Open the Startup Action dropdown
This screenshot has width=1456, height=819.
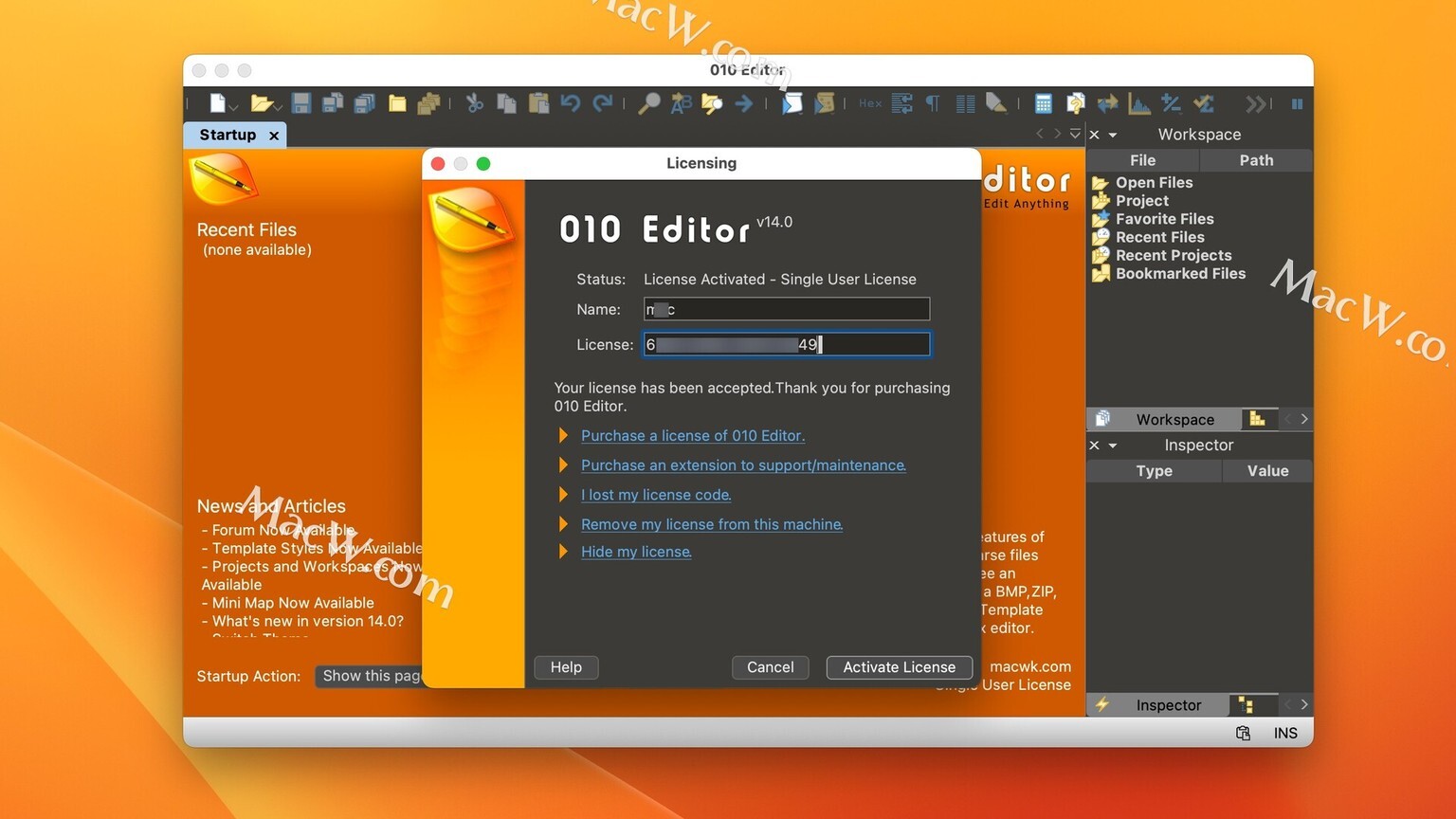369,676
